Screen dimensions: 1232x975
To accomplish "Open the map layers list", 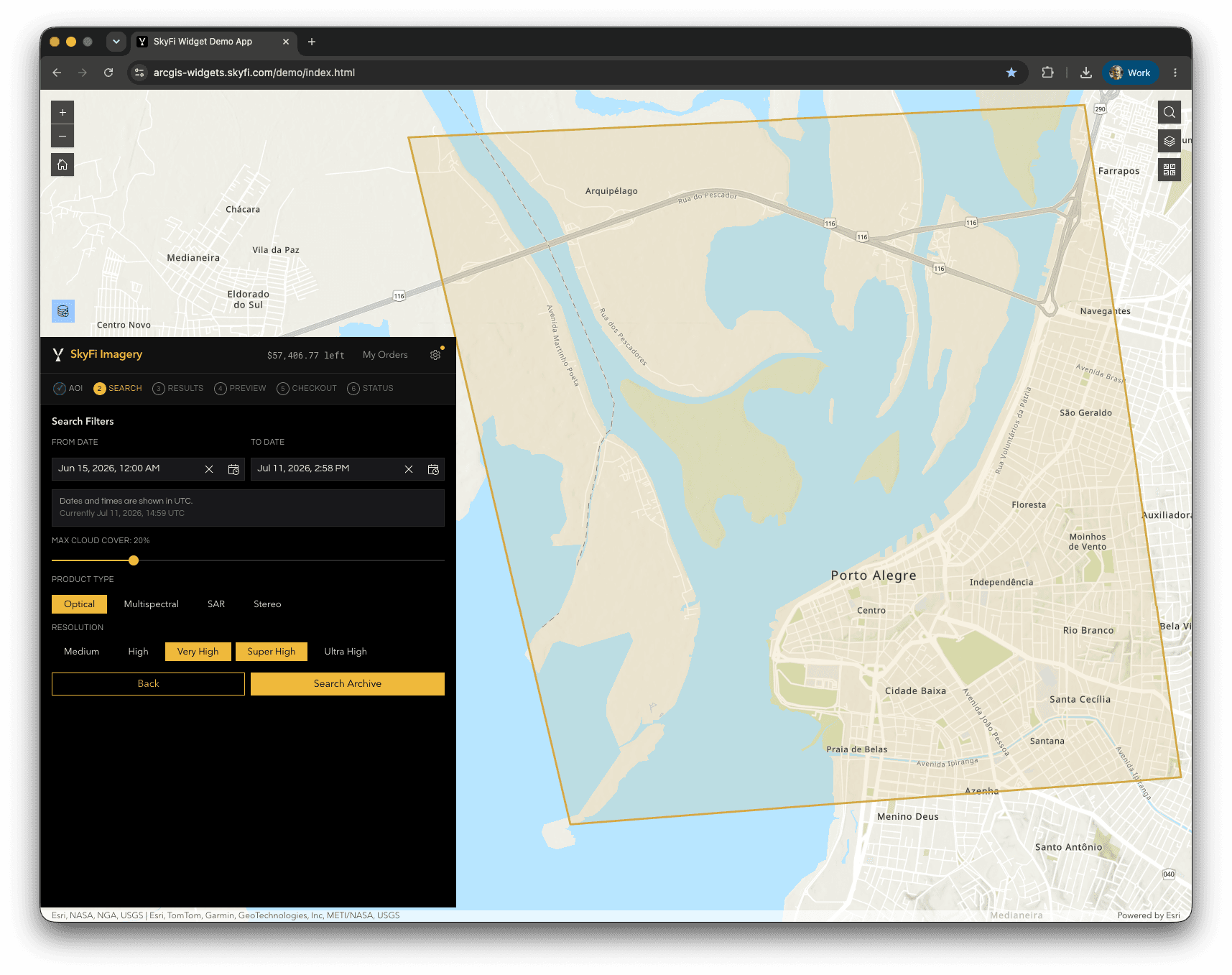I will point(1170,141).
